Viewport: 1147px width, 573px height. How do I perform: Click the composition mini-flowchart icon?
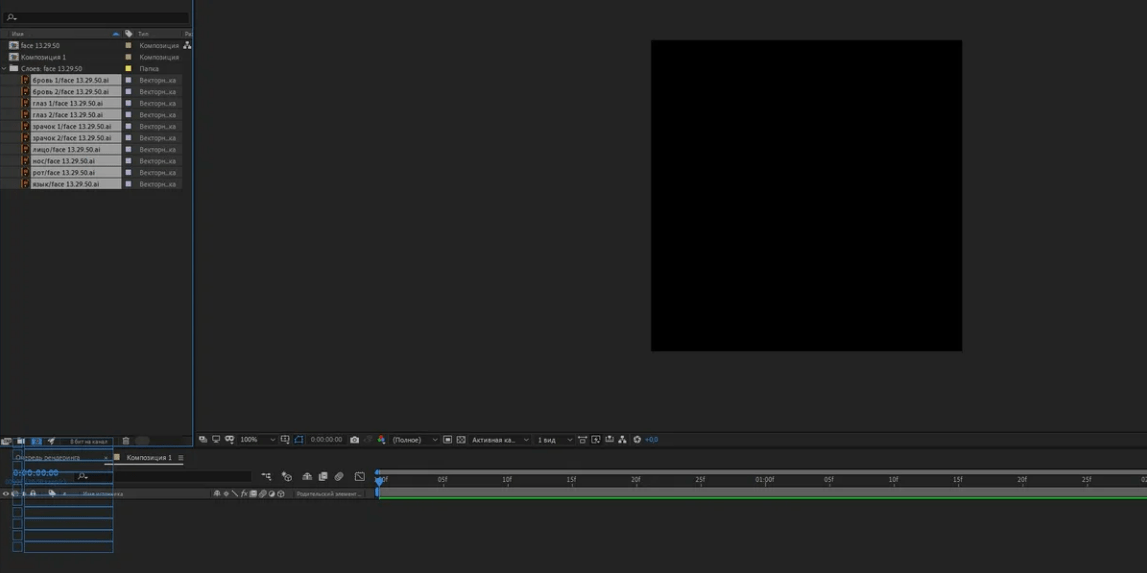tap(266, 477)
